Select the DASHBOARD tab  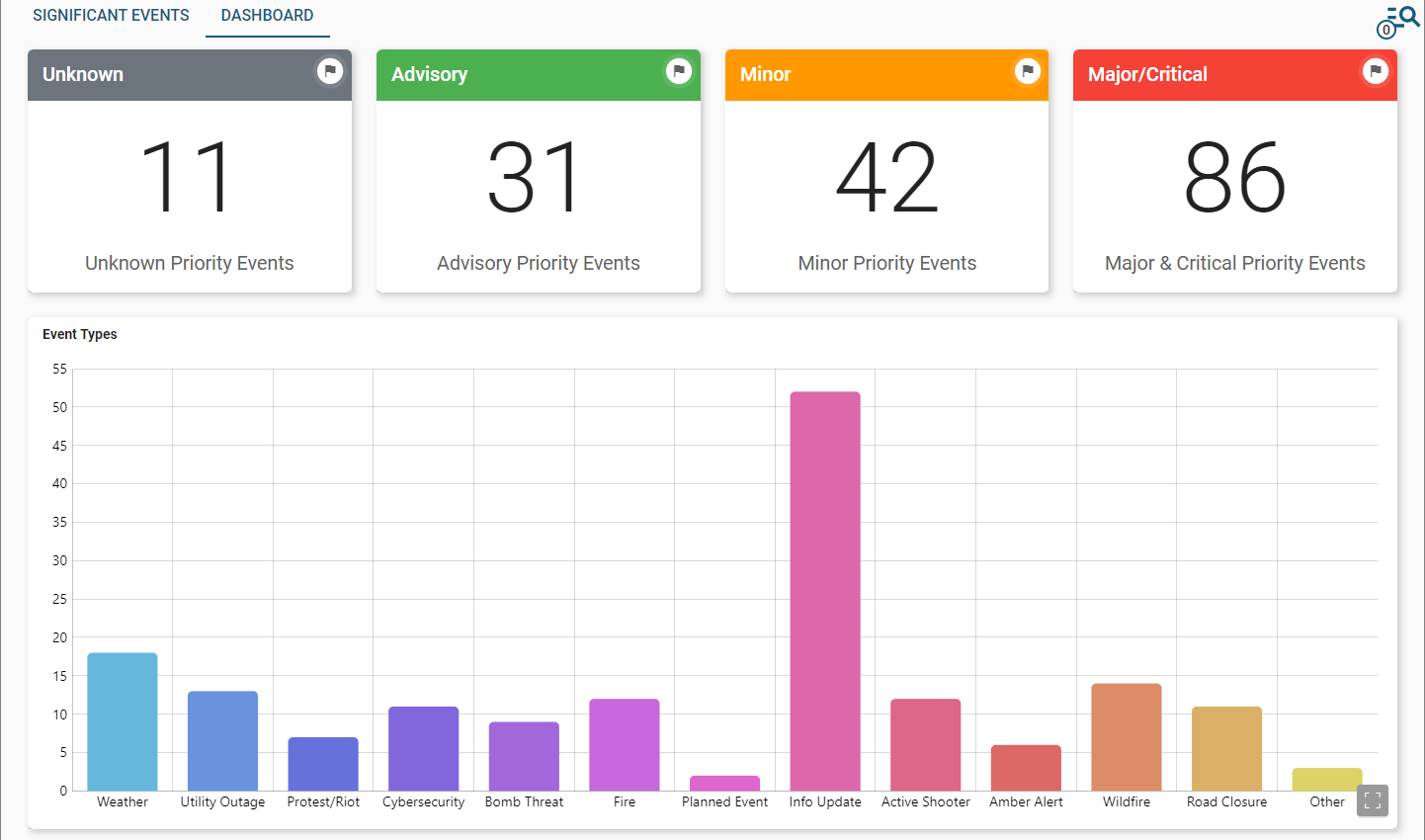(267, 15)
